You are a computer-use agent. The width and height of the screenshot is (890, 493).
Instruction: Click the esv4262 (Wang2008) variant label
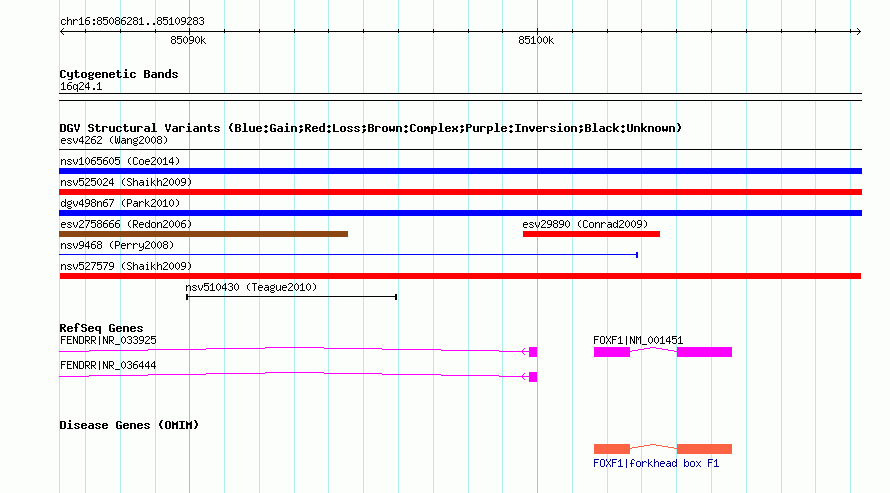pos(114,140)
